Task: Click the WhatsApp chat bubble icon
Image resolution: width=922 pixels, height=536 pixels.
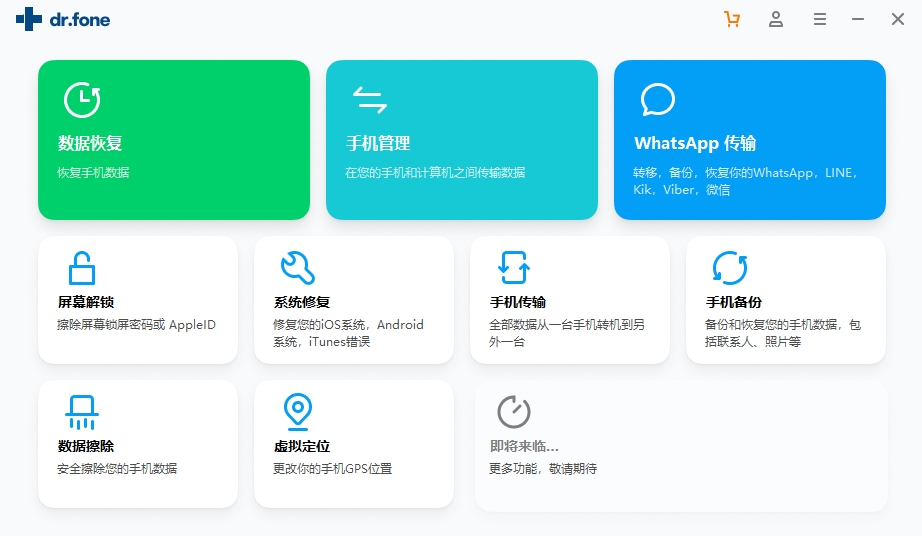Action: [657, 99]
